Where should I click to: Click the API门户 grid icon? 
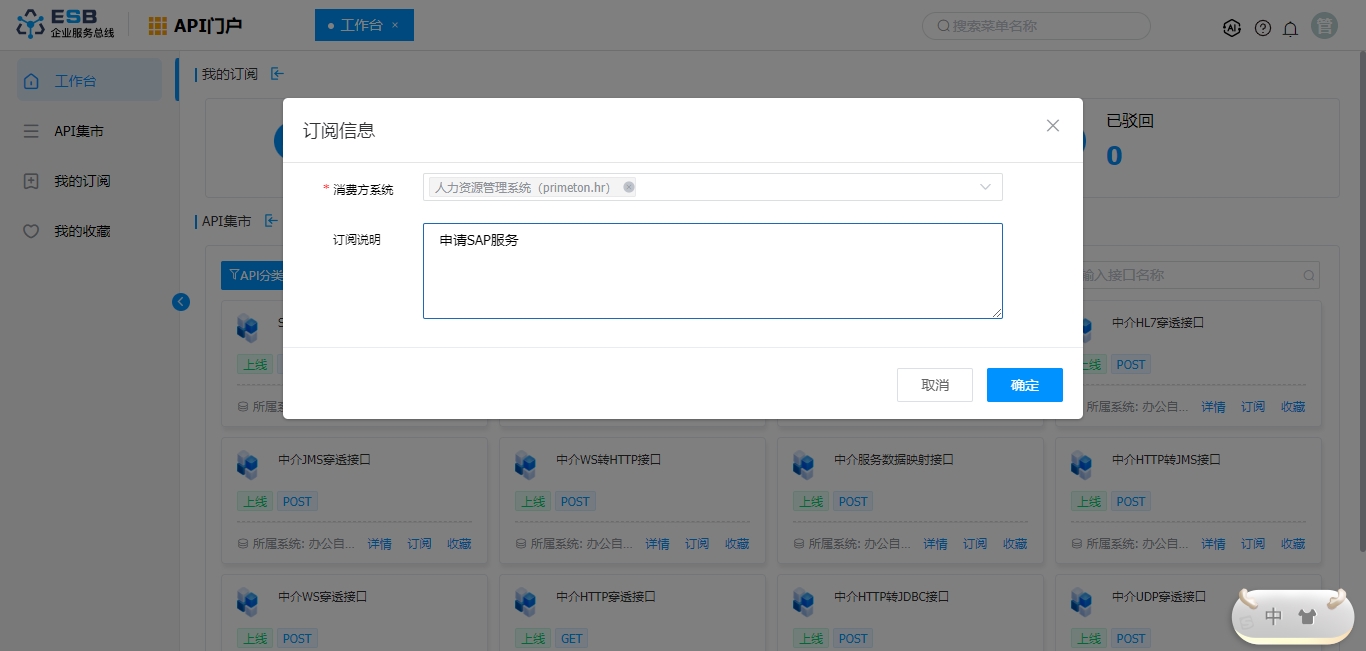click(158, 26)
